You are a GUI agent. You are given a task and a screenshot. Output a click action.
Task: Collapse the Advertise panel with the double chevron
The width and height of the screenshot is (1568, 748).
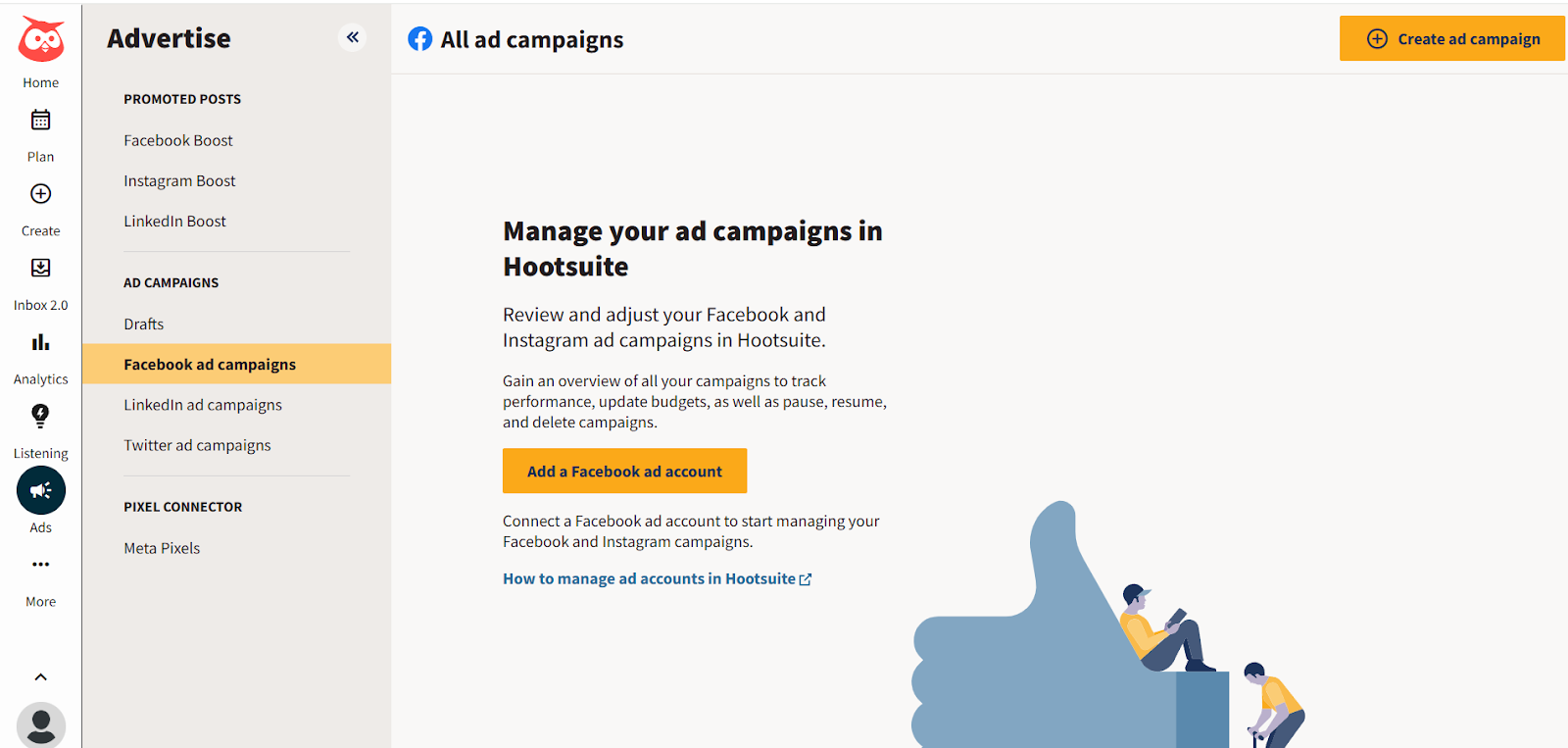pyautogui.click(x=353, y=37)
